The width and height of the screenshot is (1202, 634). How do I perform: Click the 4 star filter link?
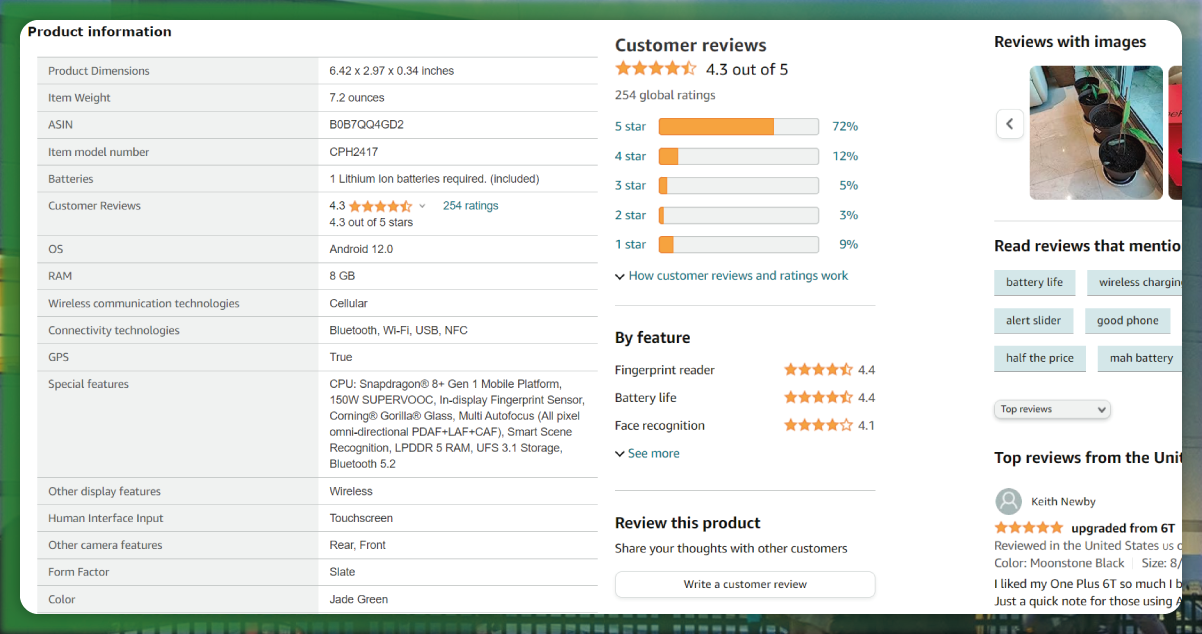tap(630, 156)
